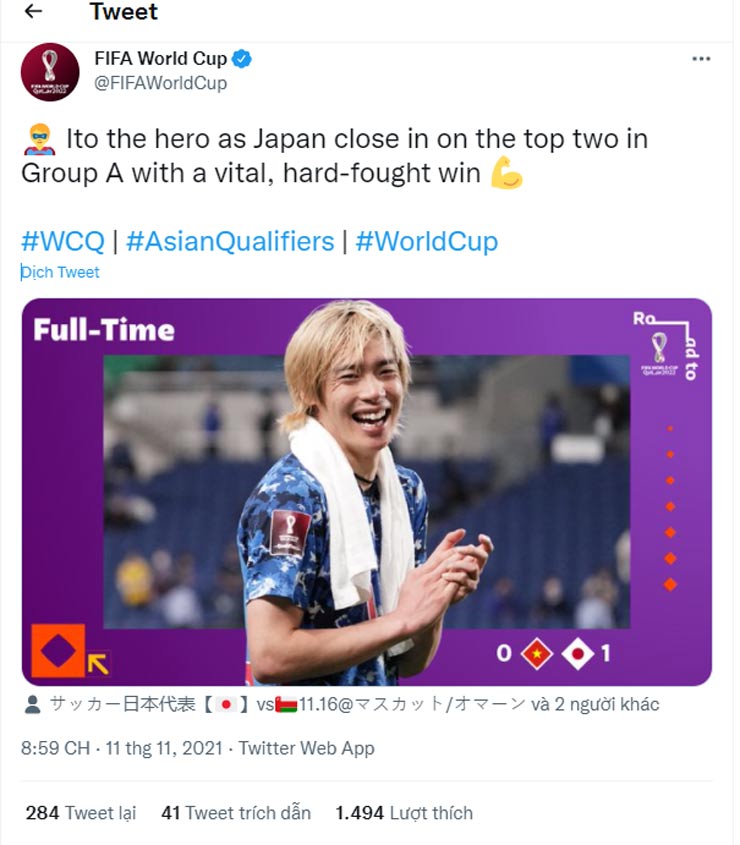Screen dimensions: 740x845
Task: Open the @FIFAWorldCup handle link
Action: (160, 83)
